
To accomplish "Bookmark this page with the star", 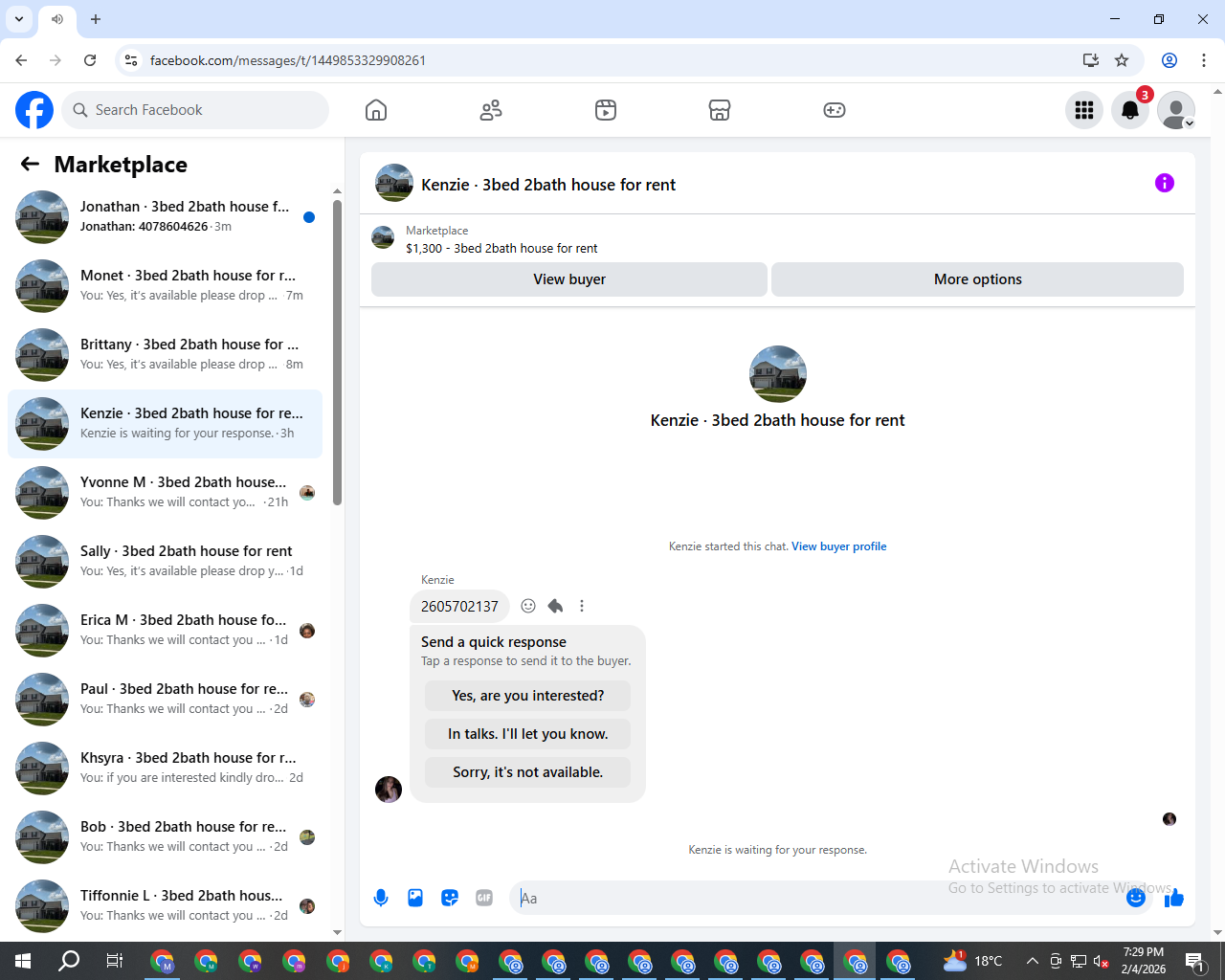I will tap(1122, 60).
